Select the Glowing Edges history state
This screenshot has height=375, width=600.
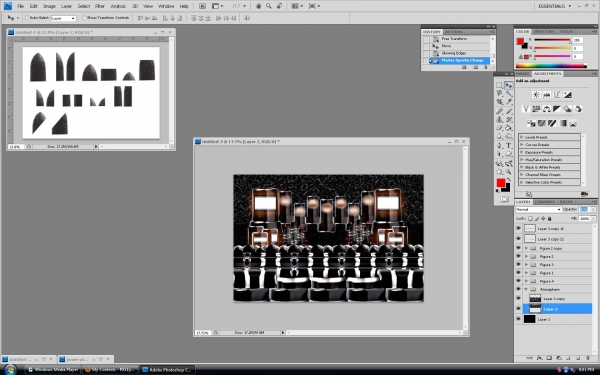(457, 53)
